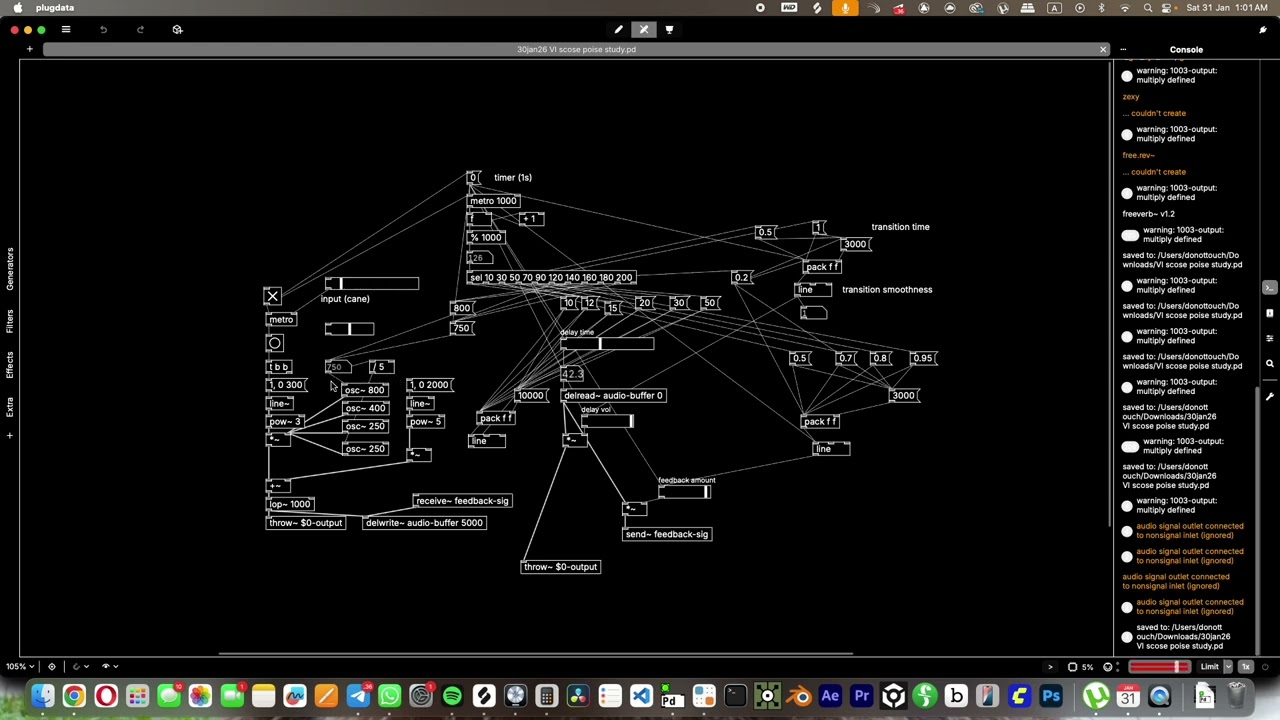Click the 'osc~ 800' object
Viewport: 1280px width, 720px height.
coord(364,390)
